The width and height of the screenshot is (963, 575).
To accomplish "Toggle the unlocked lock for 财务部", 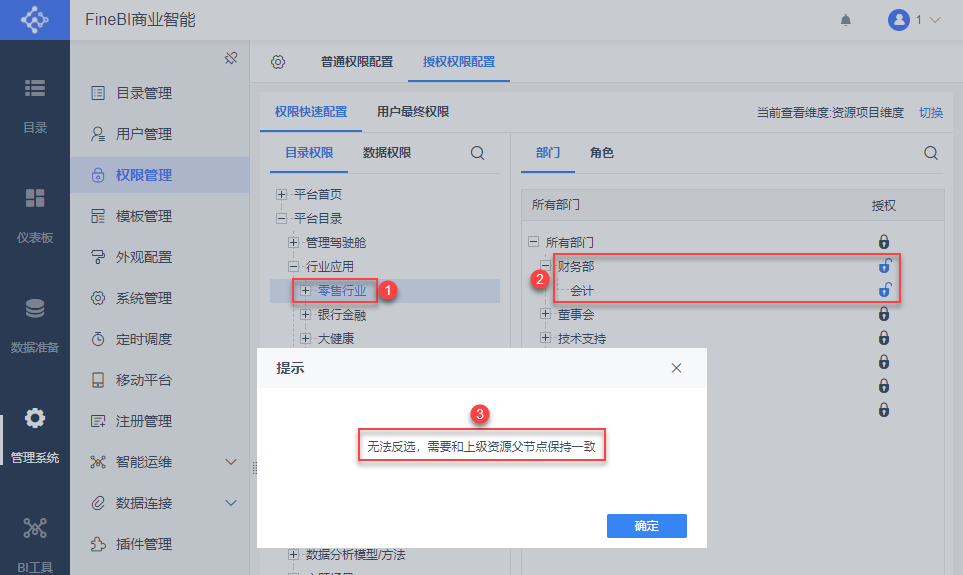I will pos(884,266).
